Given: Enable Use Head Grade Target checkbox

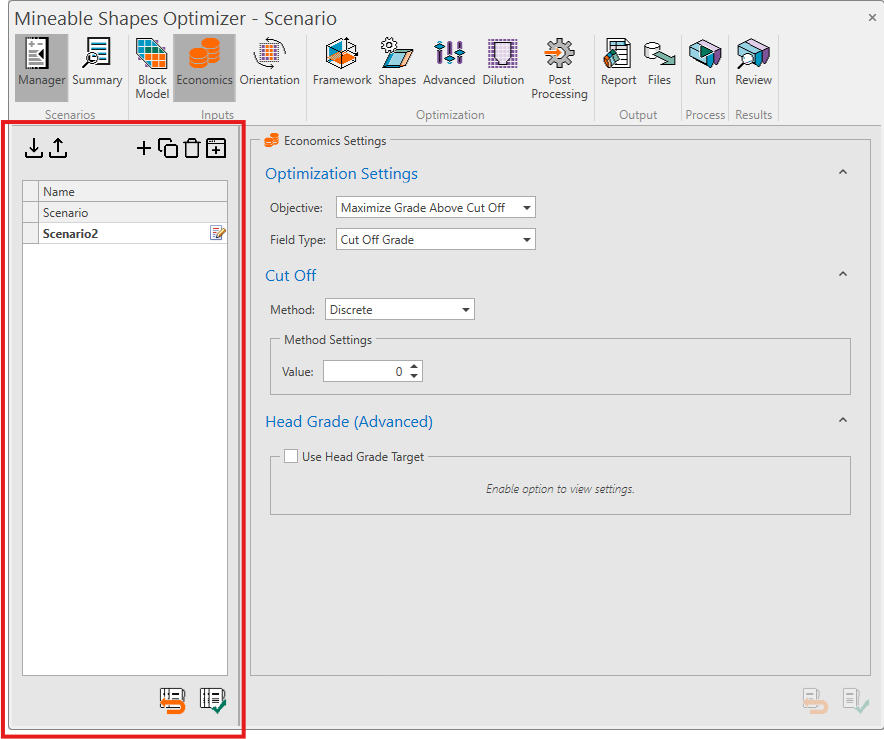Looking at the screenshot, I should click(291, 456).
